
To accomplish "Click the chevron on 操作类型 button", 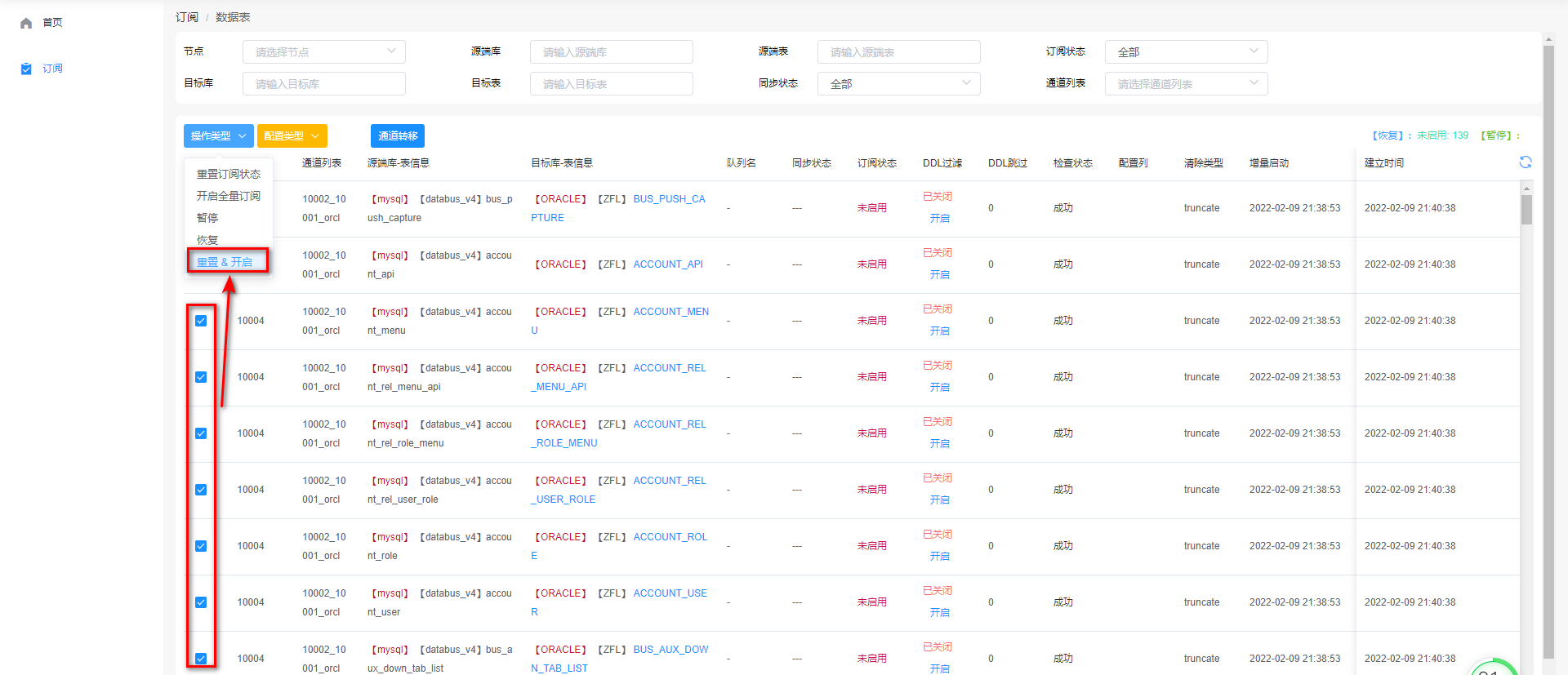I will click(x=242, y=136).
